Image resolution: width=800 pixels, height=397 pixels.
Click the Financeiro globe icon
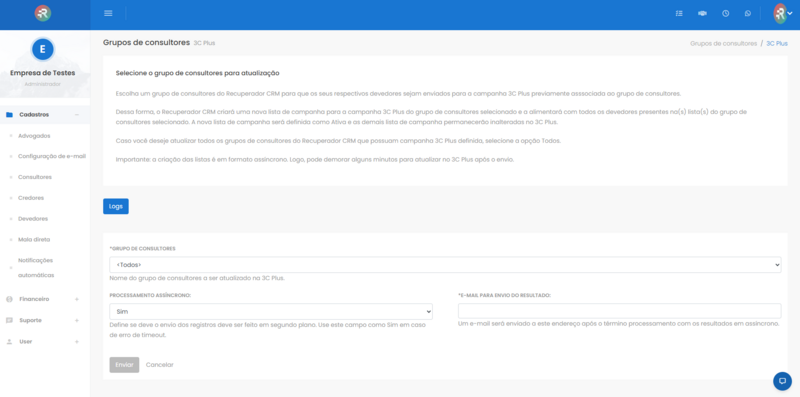coord(9,299)
